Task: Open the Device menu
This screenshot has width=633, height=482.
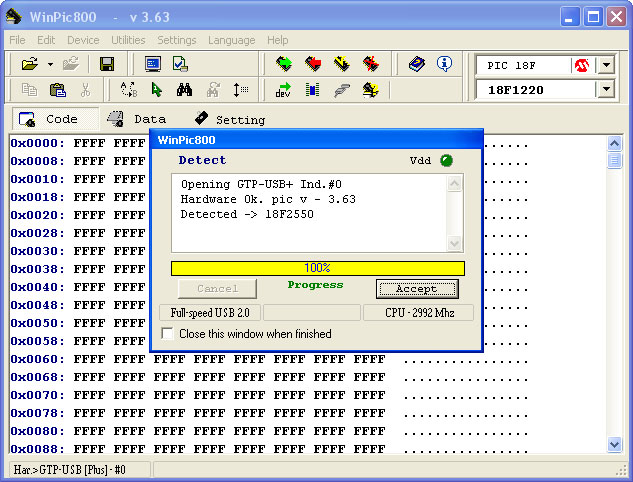Action: pyautogui.click(x=83, y=40)
